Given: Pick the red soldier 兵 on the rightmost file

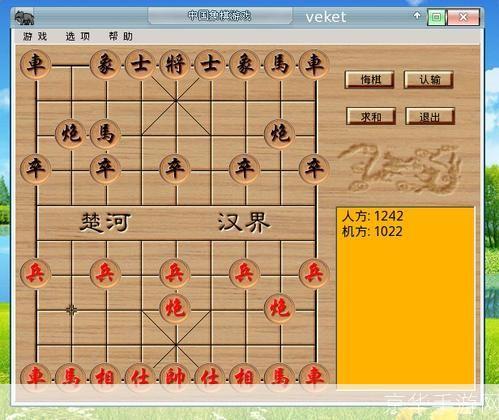Looking at the screenshot, I should click(314, 273).
